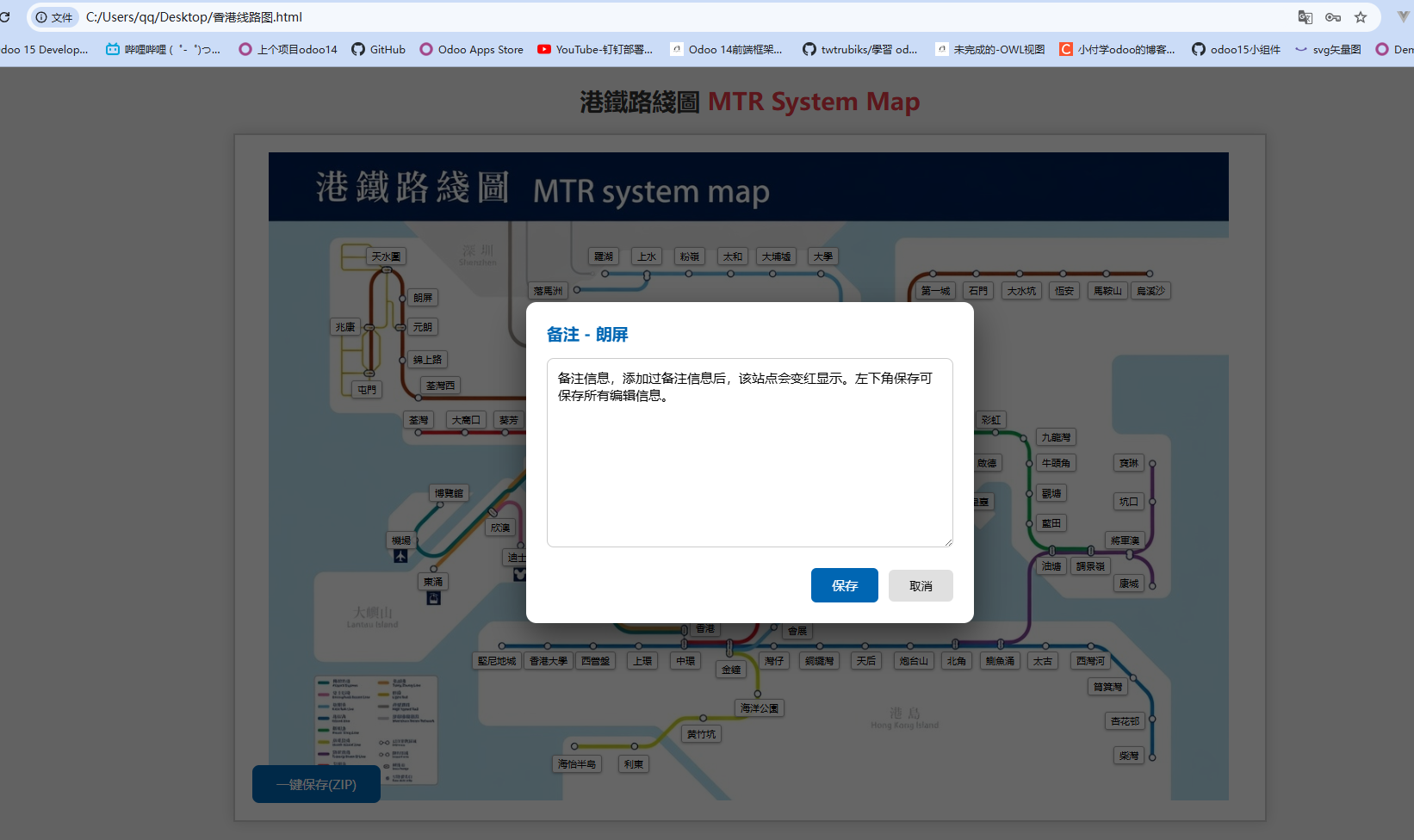Click the 杏花邨 station label
Screen dimensions: 1414x840
1125,721
